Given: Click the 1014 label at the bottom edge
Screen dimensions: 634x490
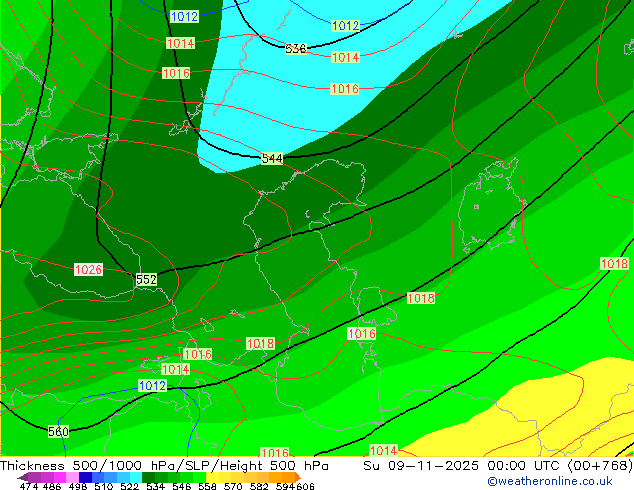Looking at the screenshot, I should click(383, 450).
